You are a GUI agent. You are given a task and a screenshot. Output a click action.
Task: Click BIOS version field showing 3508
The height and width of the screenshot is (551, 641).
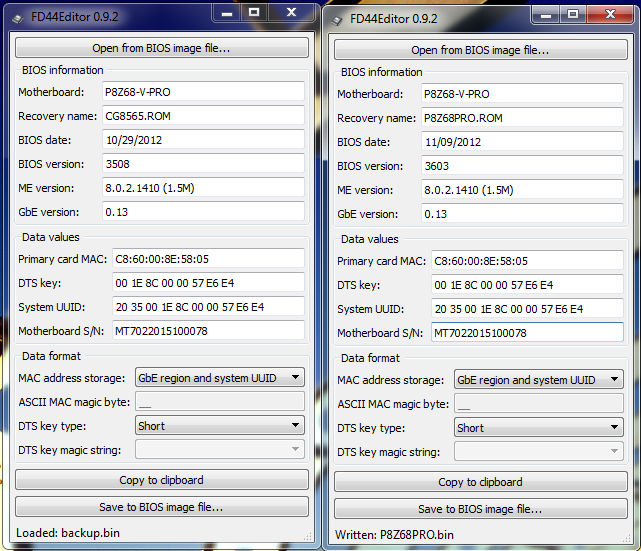click(x=203, y=164)
